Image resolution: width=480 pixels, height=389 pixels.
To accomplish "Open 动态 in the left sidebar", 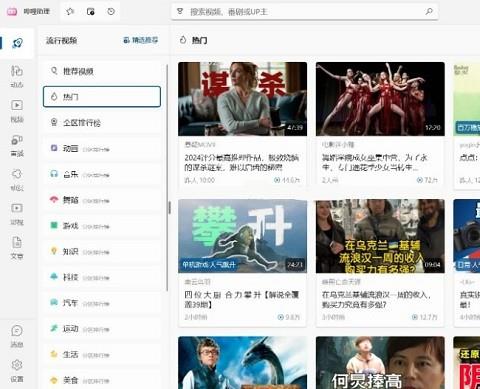I will 17,76.
